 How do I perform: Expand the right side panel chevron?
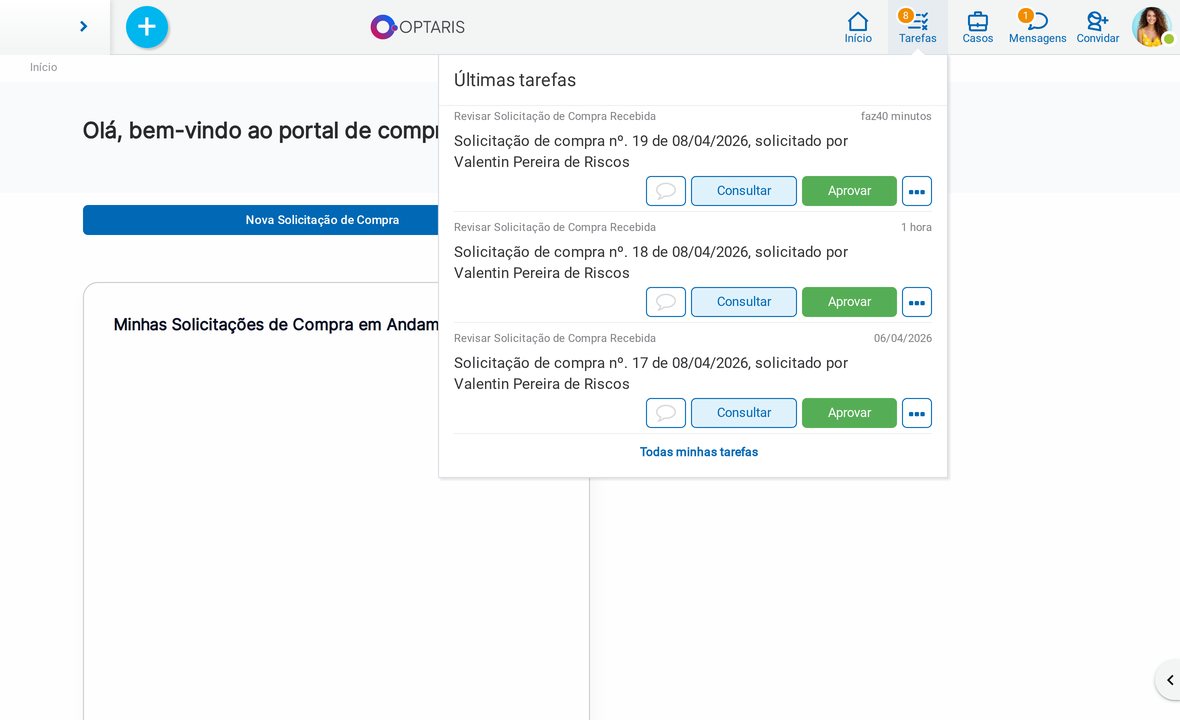click(x=1169, y=680)
